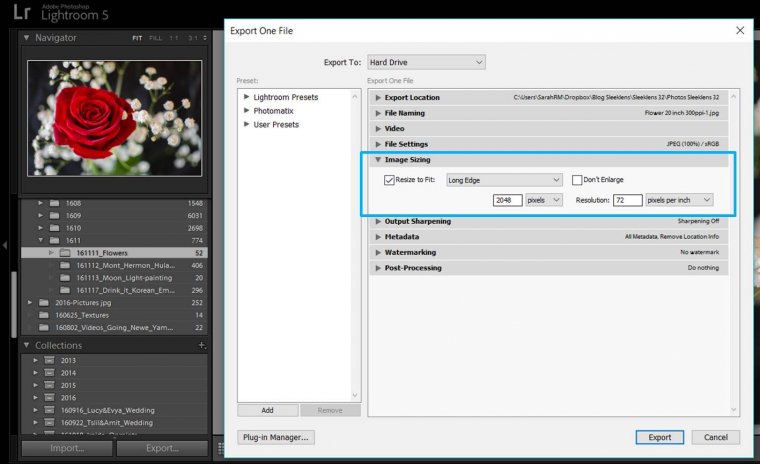Open the Plug-in Manager
760x464 pixels.
click(276, 437)
